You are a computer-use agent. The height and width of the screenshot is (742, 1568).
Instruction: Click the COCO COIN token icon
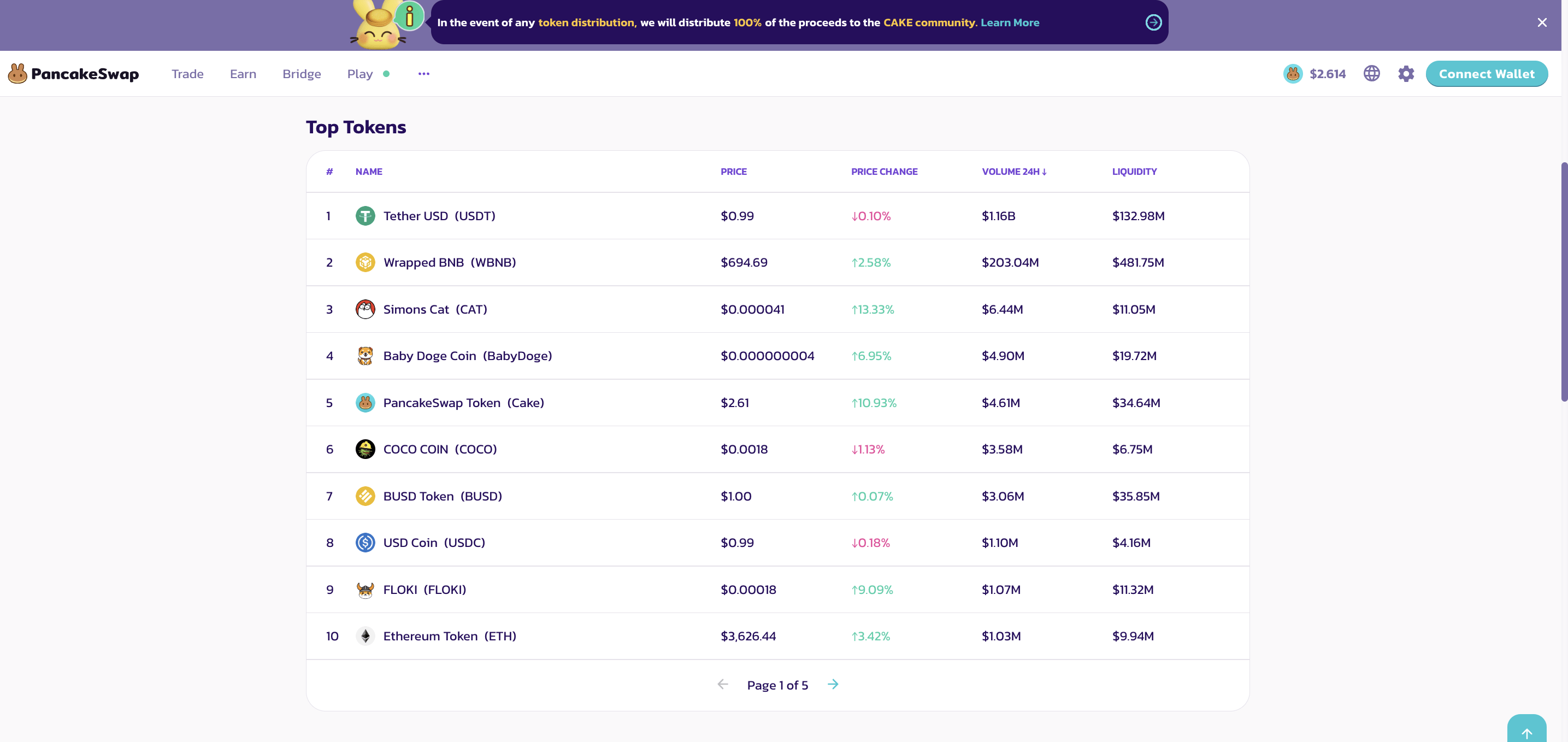[x=365, y=449]
